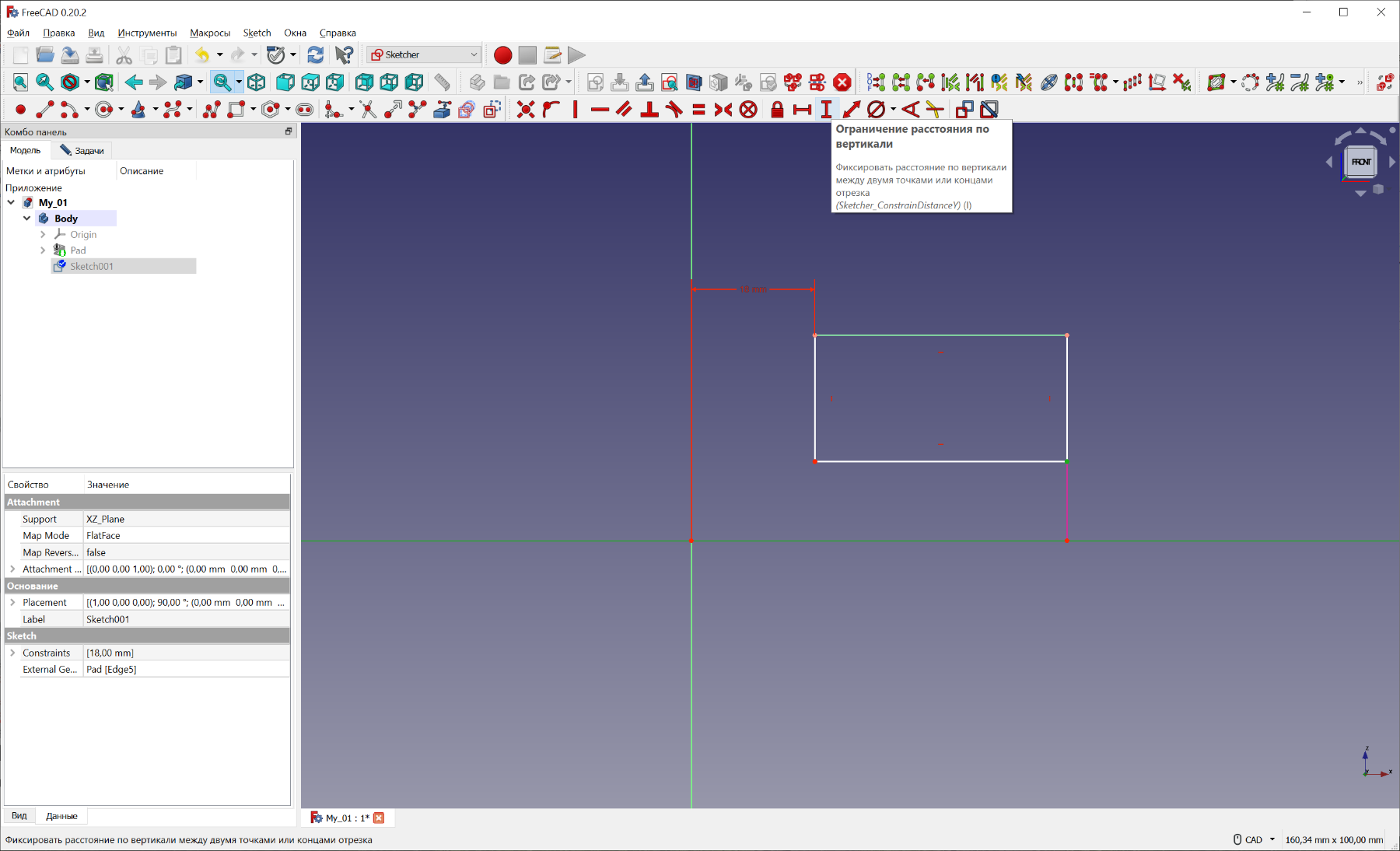Click the Support value XZ_Plane
1400x851 pixels.
[186, 519]
